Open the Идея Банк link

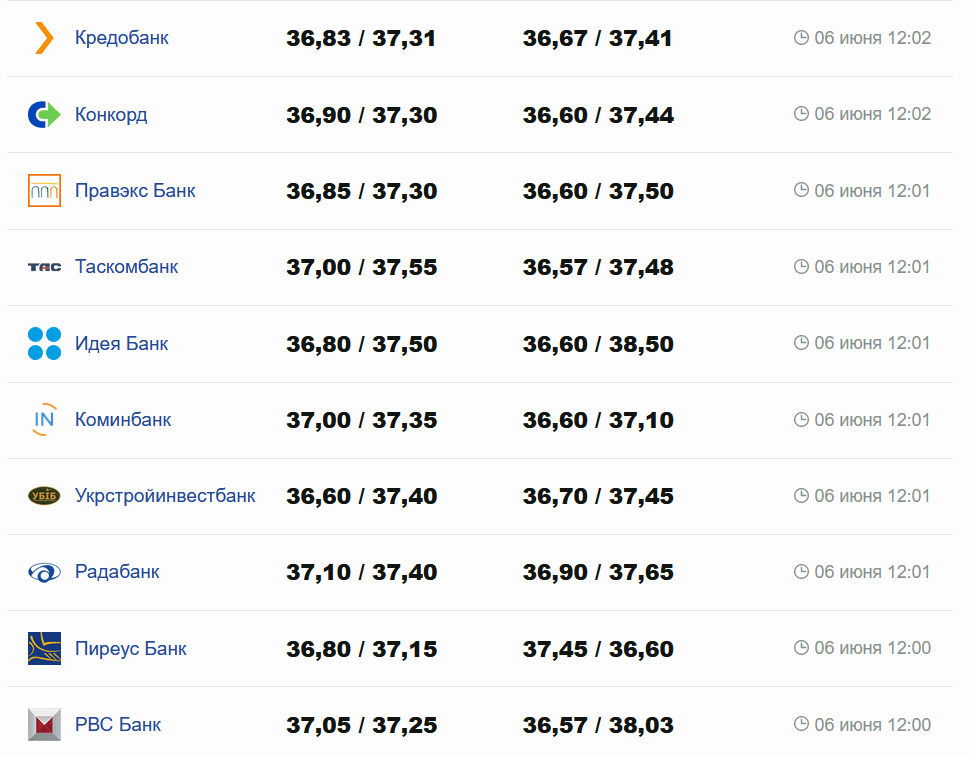coord(122,344)
